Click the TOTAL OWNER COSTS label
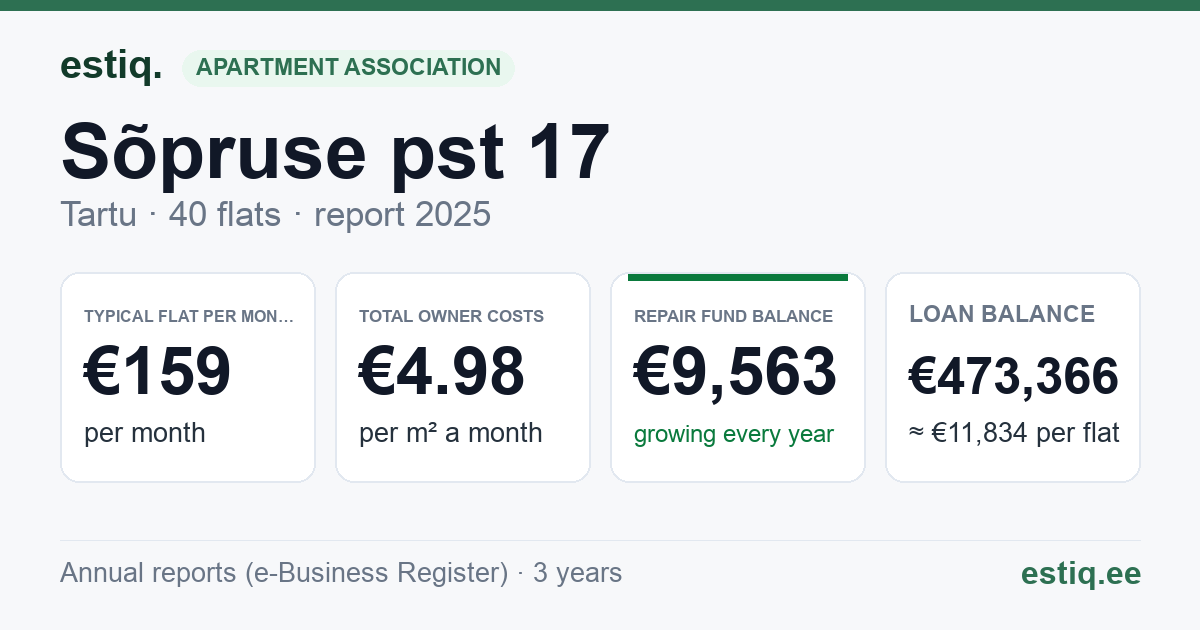 [451, 316]
